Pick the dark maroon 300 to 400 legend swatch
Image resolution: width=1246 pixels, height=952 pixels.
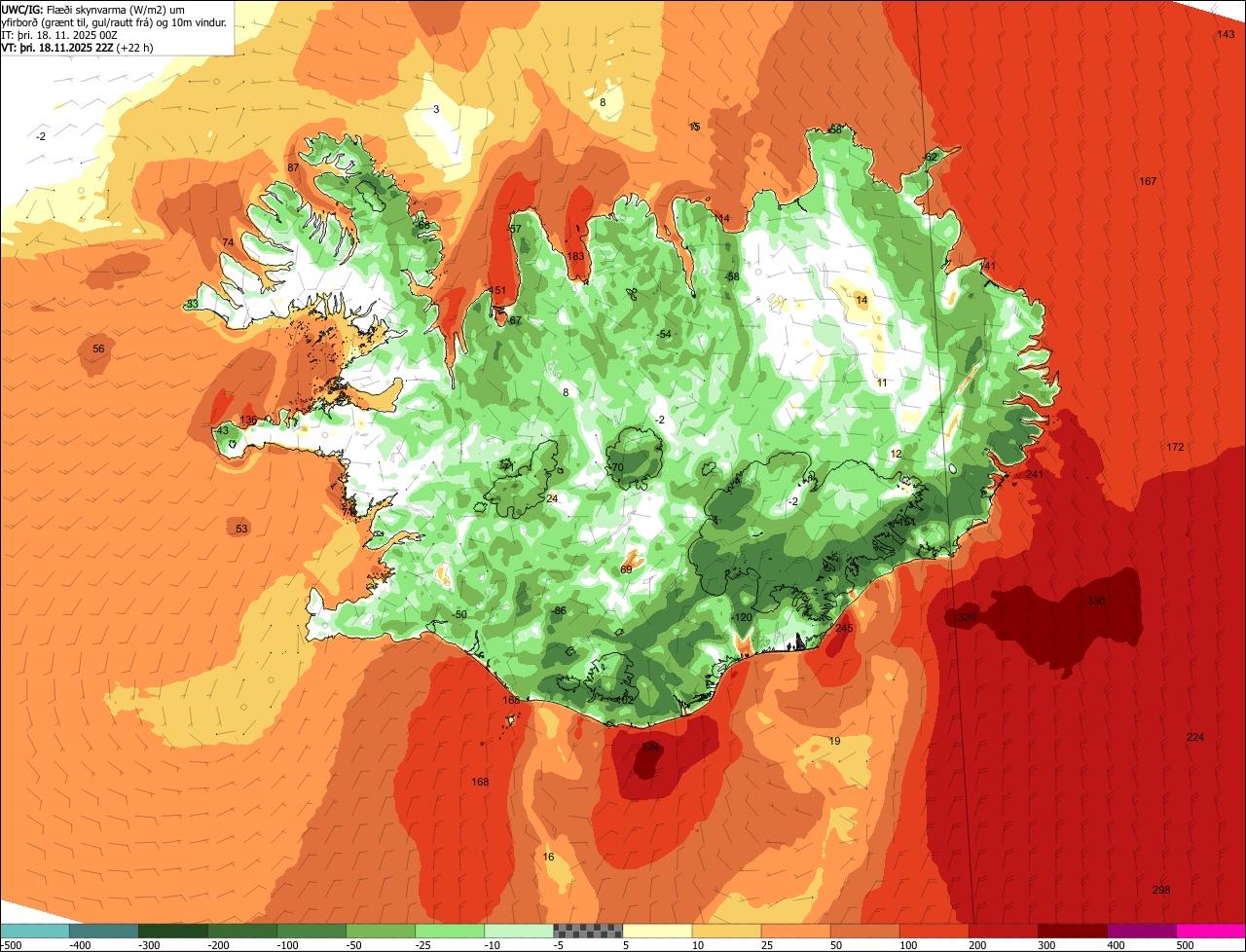point(1072,931)
